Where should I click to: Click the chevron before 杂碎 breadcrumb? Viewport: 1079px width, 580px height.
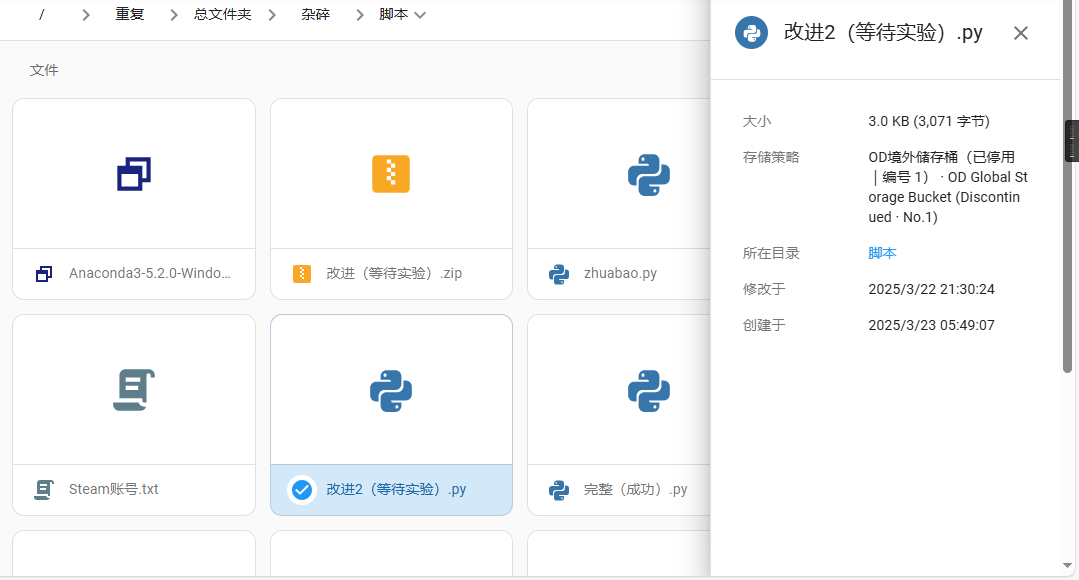(x=272, y=15)
